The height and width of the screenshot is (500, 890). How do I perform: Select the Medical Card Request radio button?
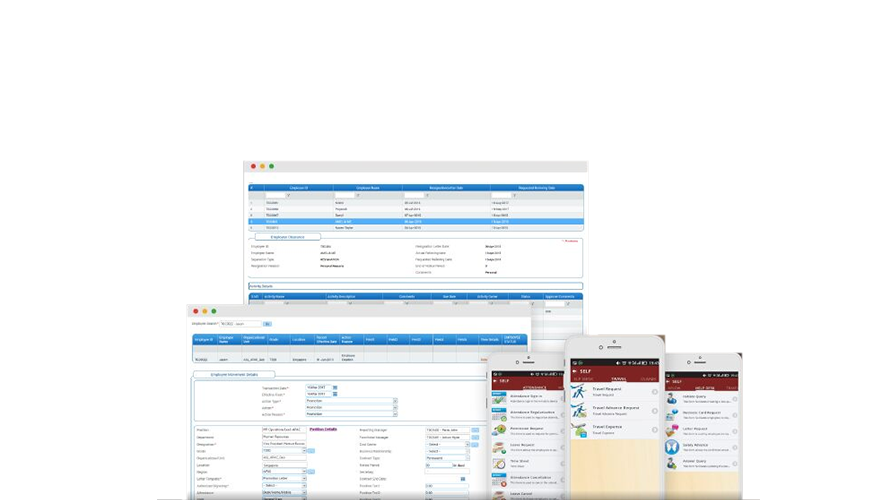pyautogui.click(x=735, y=415)
